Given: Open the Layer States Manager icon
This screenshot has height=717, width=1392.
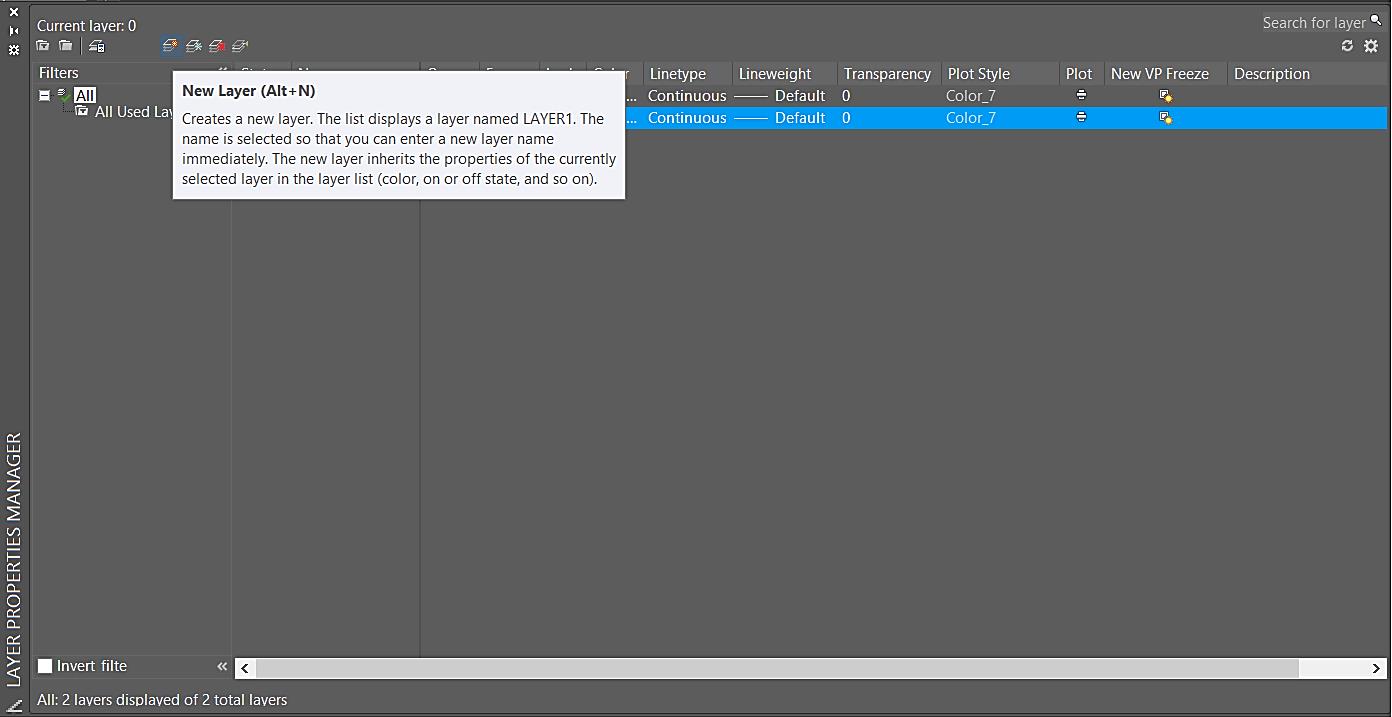Looking at the screenshot, I should point(97,46).
